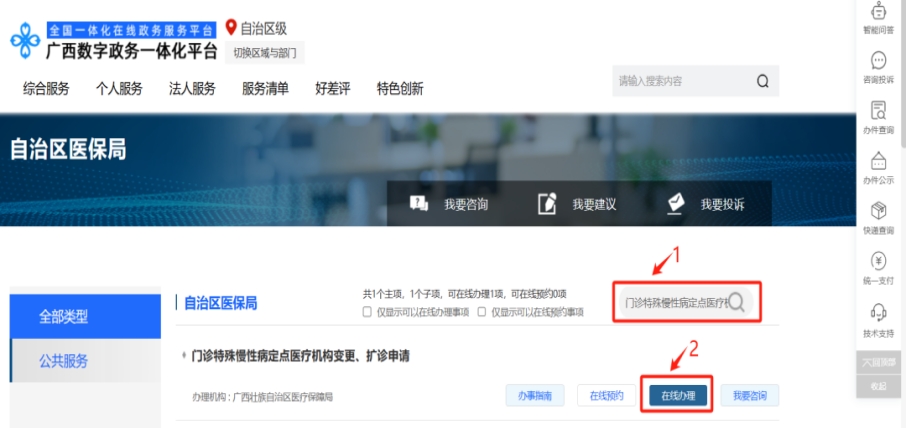Click the 统一支付 yen payment icon
This screenshot has width=907, height=428.
(879, 261)
